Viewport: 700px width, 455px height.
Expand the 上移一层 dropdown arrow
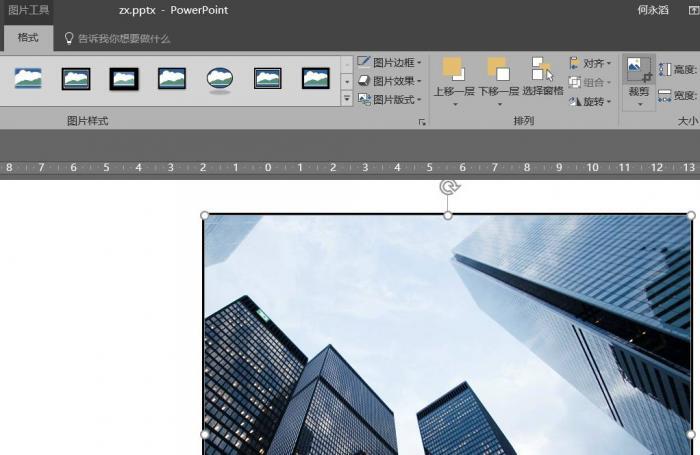pos(455,104)
